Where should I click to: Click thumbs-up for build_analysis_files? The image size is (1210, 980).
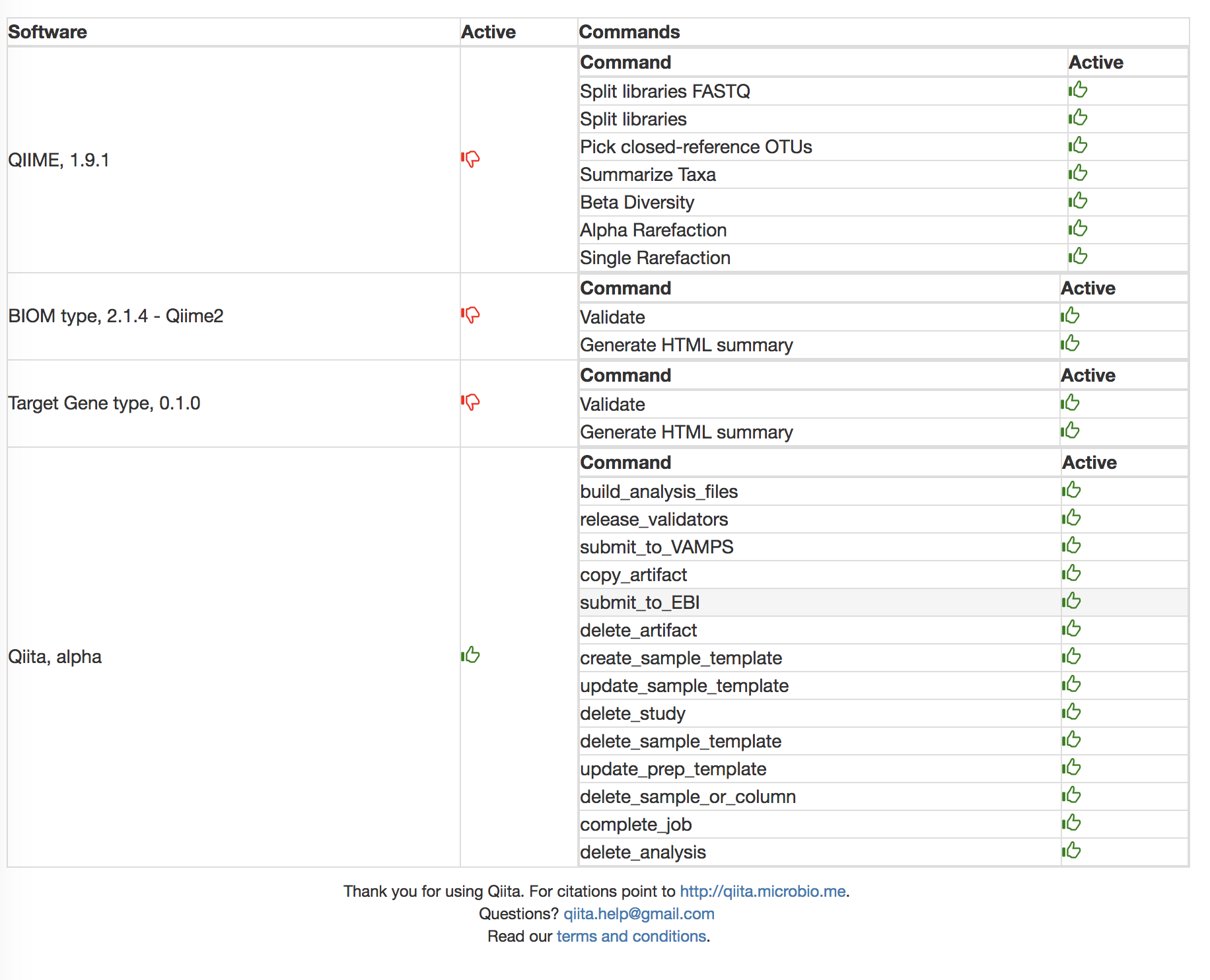(x=1071, y=489)
